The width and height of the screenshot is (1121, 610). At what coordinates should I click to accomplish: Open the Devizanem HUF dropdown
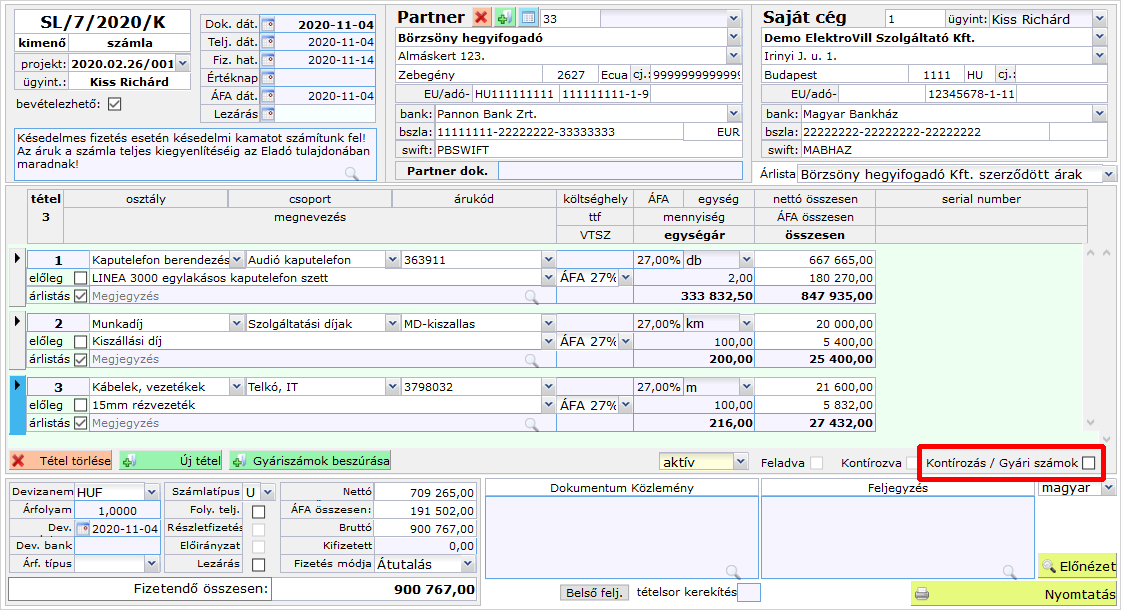point(151,492)
